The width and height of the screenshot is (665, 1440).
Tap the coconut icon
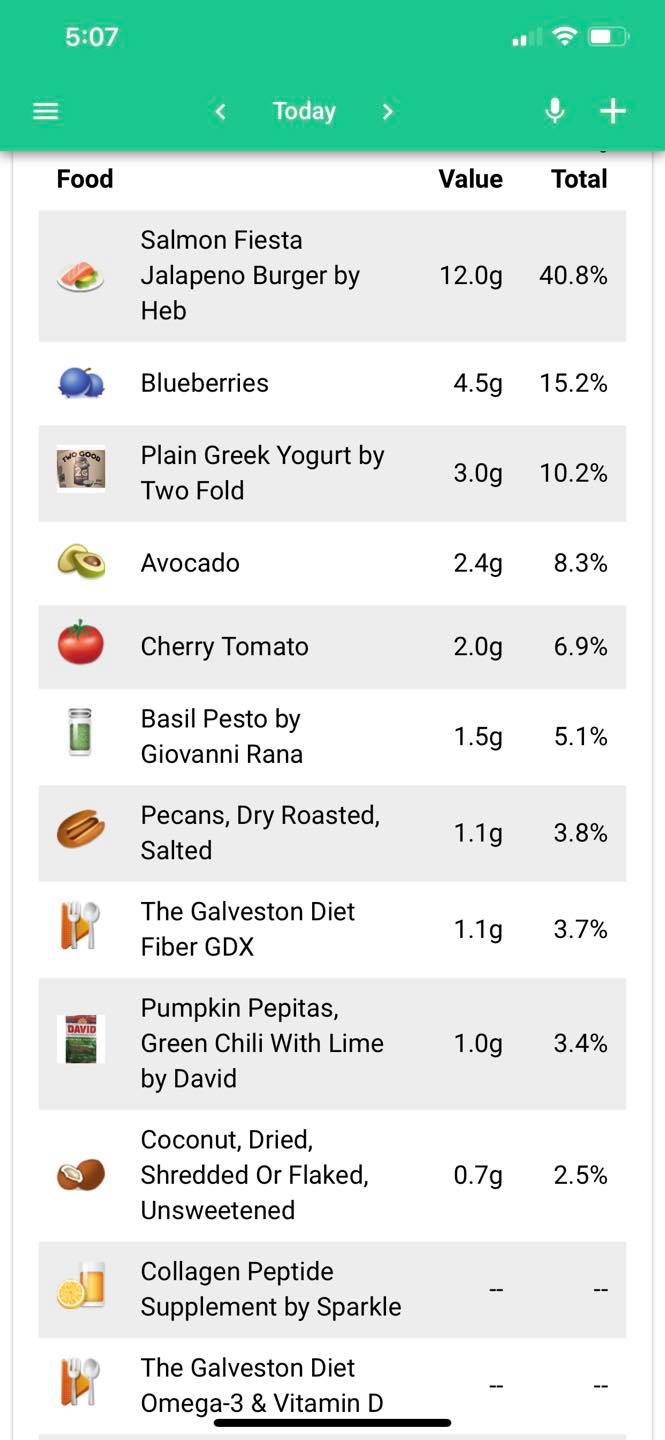click(x=80, y=1174)
